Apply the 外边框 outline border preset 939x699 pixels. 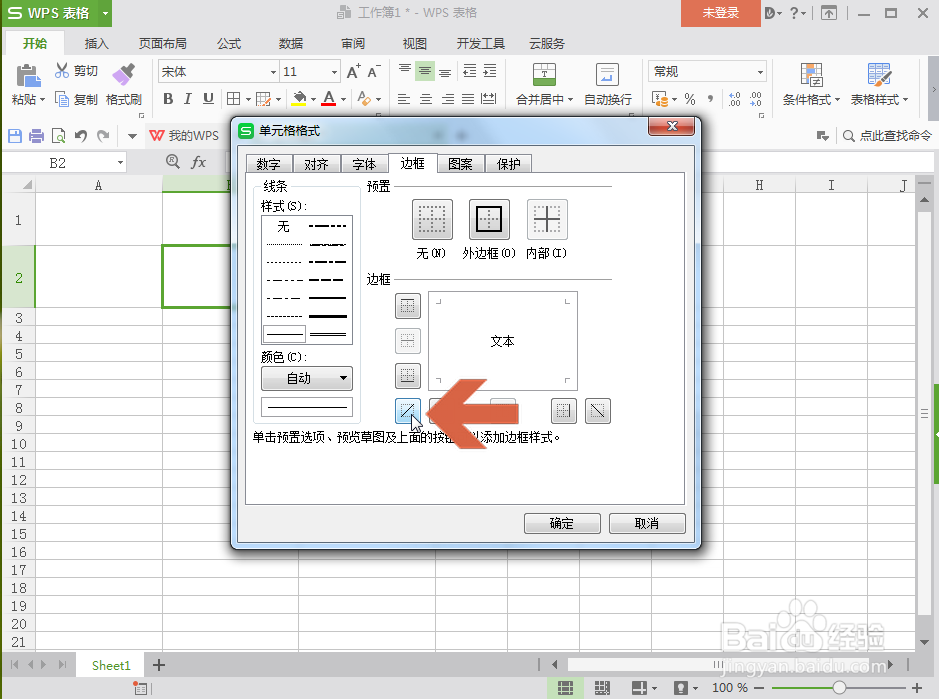(489, 219)
